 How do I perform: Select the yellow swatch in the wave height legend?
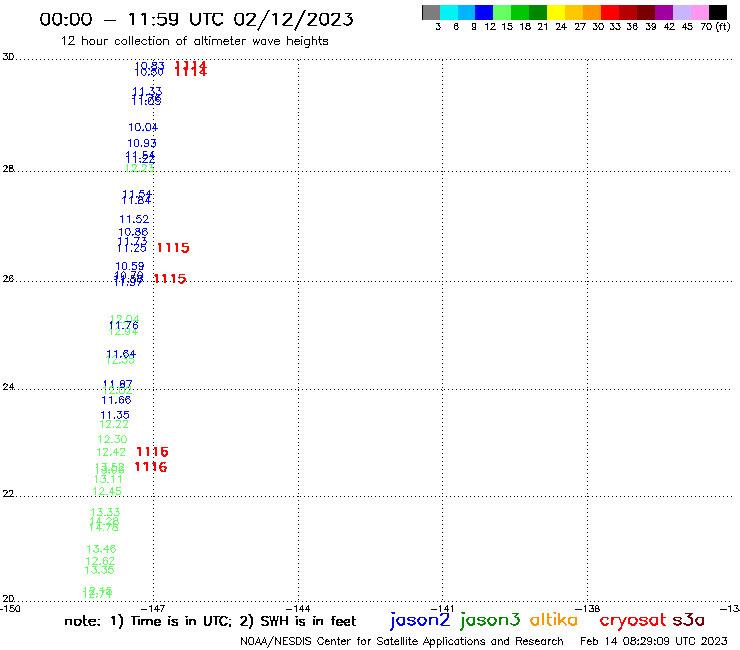[556, 12]
